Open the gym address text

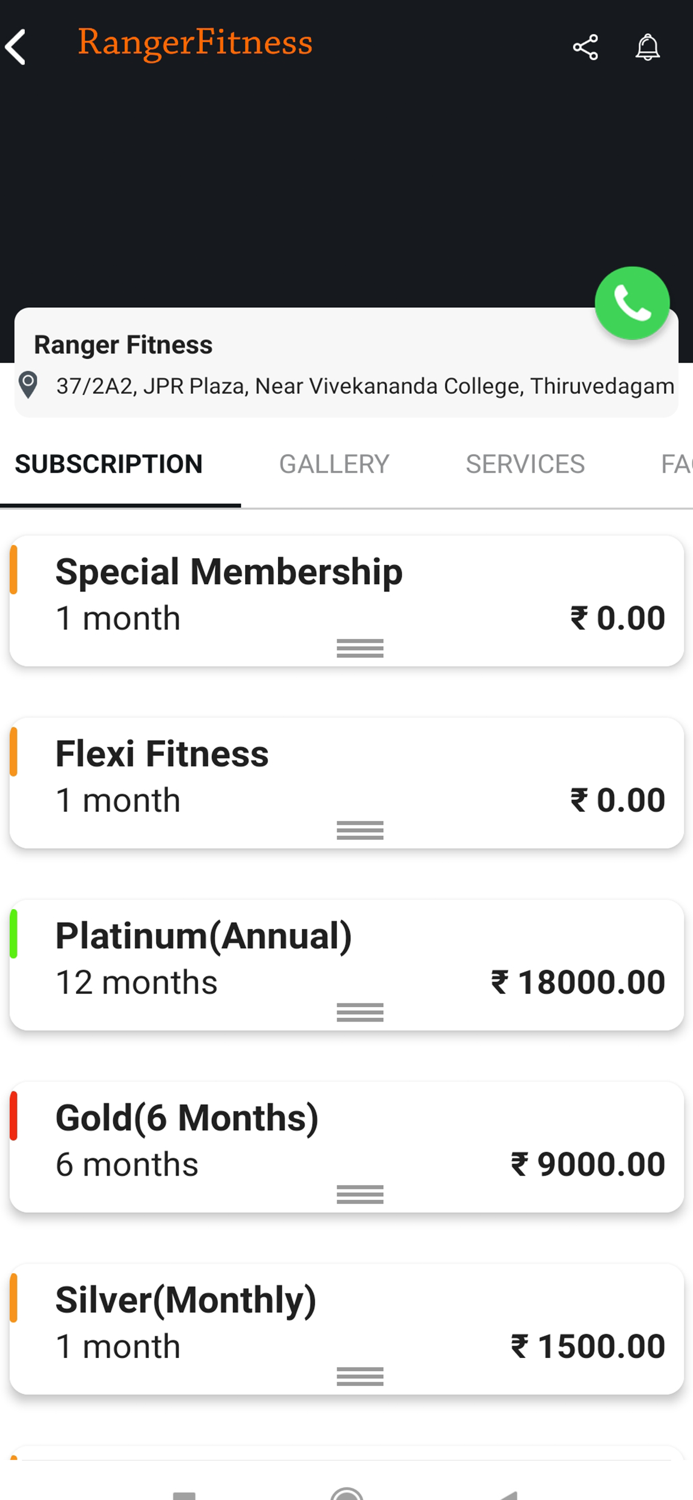[365, 386]
